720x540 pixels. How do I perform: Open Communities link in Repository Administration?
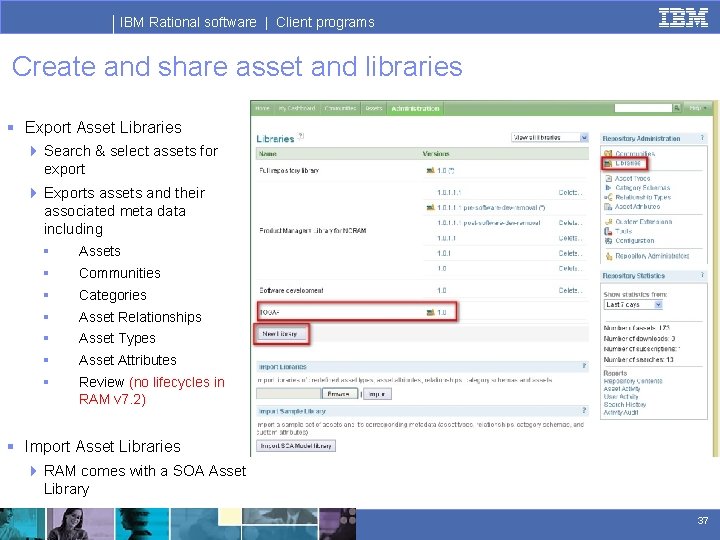(x=635, y=154)
